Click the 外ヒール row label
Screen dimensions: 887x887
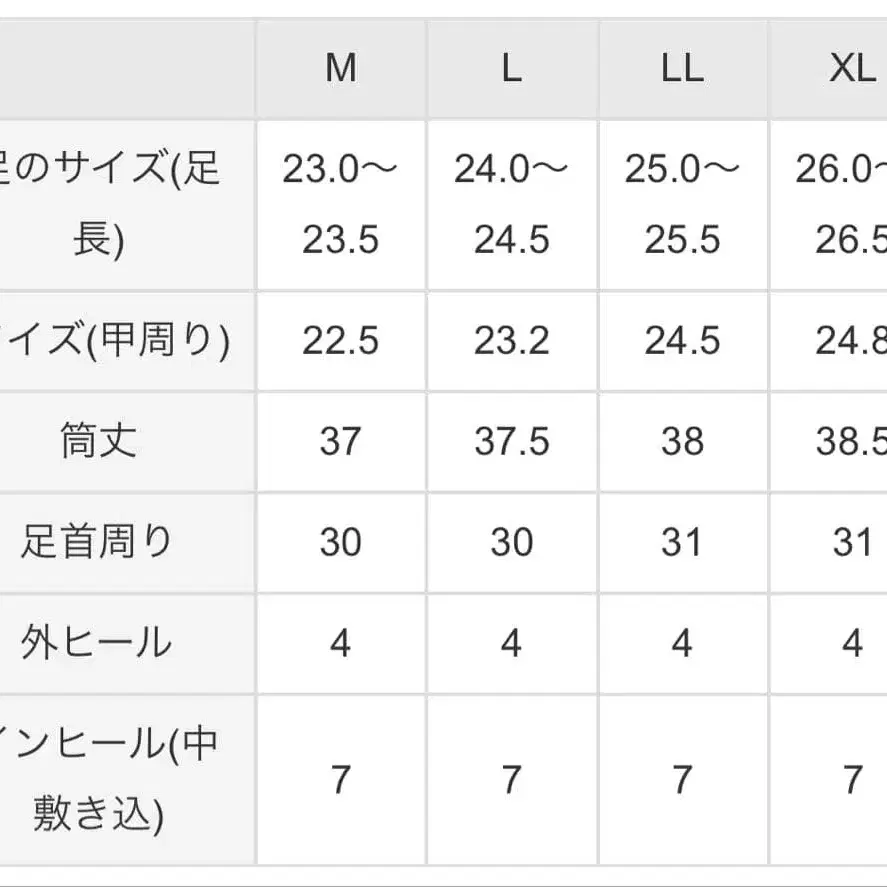click(97, 643)
